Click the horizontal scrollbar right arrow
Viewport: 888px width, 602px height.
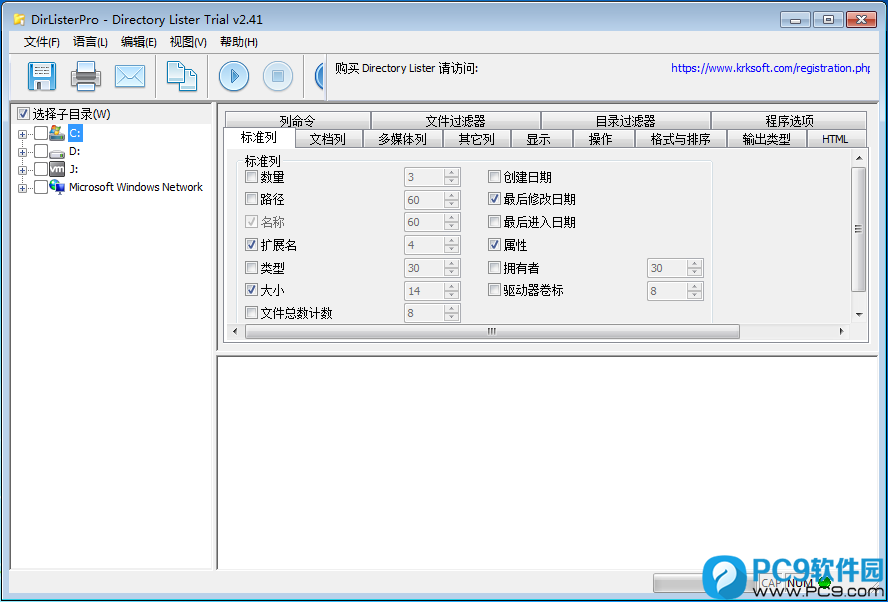(842, 331)
